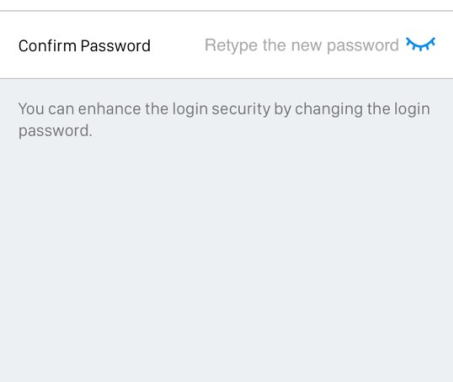Unhide the confirm password entry
453x382 pixels.
pos(420,44)
